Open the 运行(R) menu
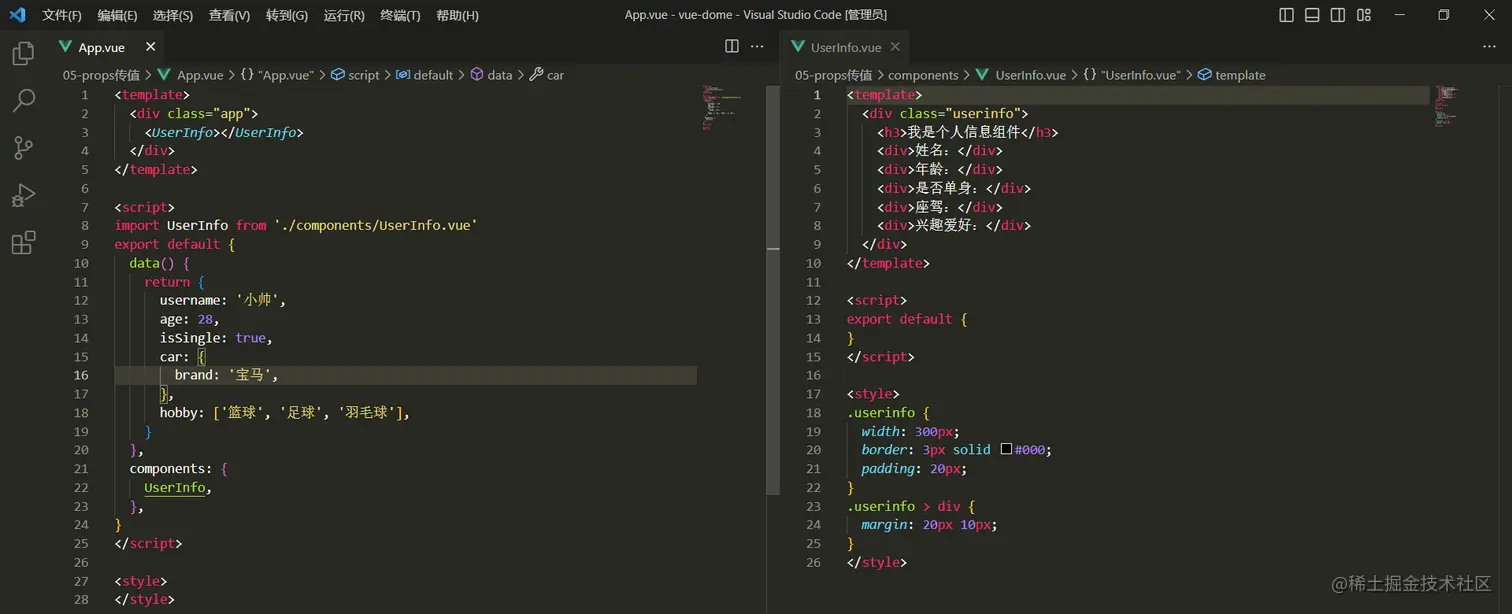Image resolution: width=1512 pixels, height=614 pixels. (344, 15)
